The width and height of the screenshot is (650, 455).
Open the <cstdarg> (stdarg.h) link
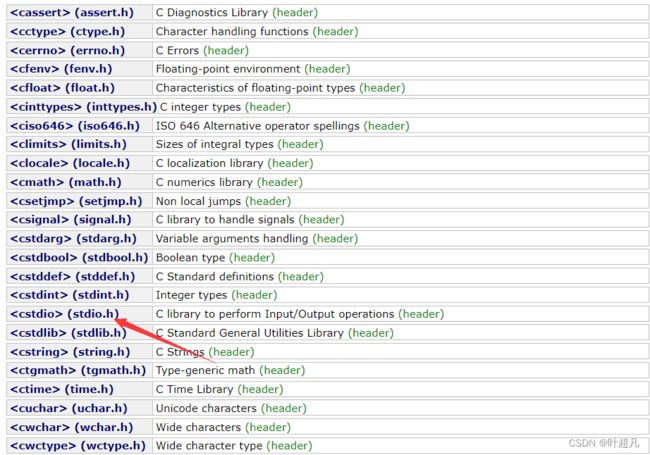(73, 239)
